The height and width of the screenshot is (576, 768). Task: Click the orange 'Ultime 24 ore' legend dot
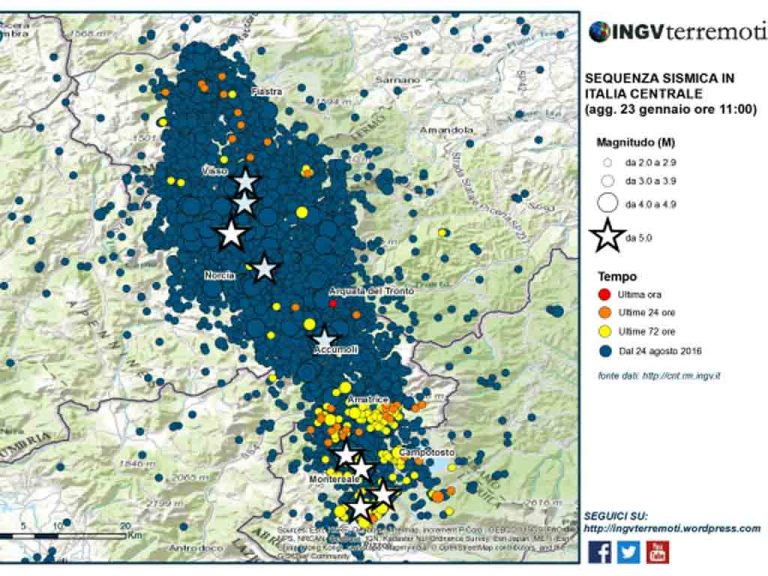604,312
